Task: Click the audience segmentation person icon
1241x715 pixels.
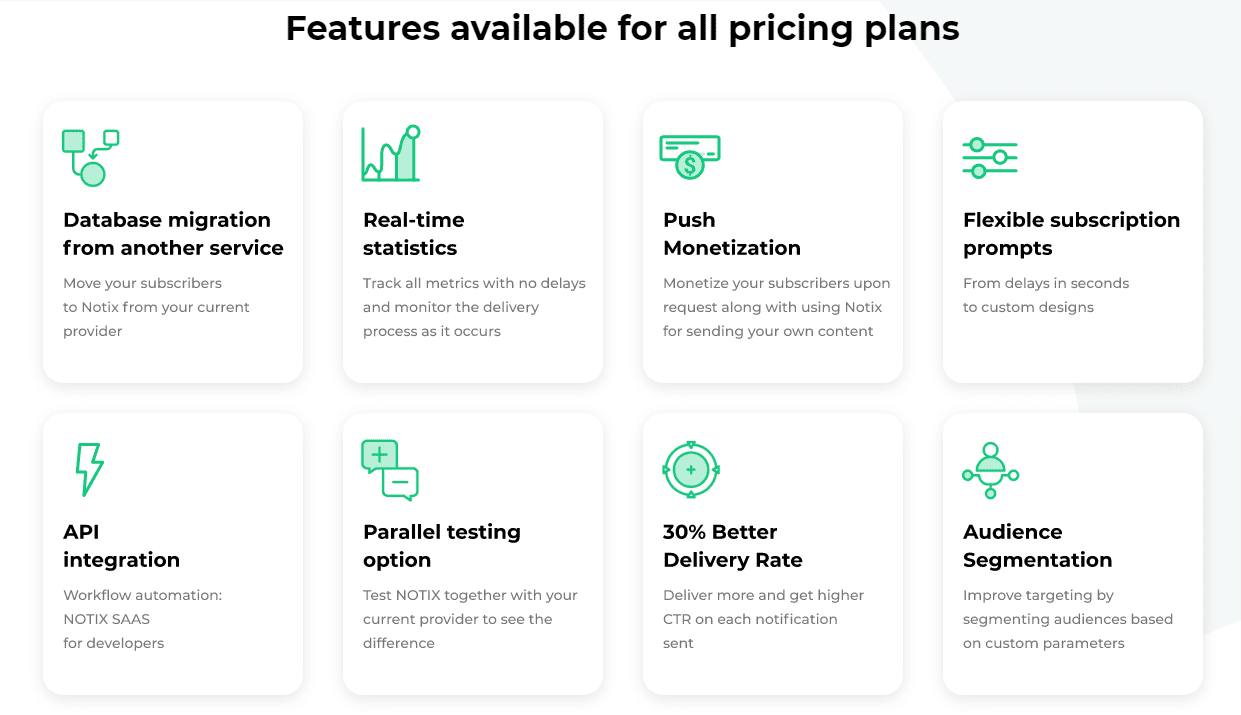Action: point(990,470)
